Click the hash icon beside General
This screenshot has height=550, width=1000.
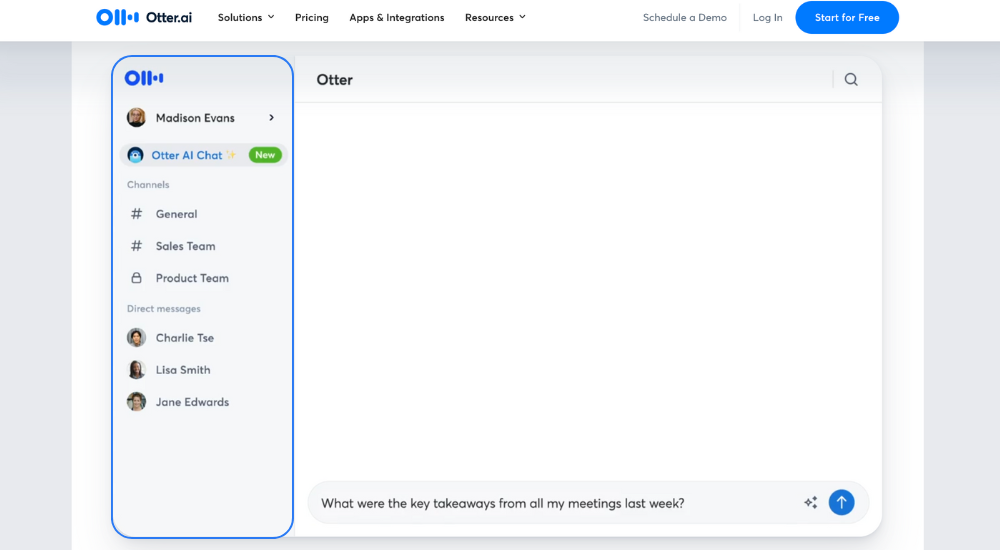pyautogui.click(x=136, y=214)
